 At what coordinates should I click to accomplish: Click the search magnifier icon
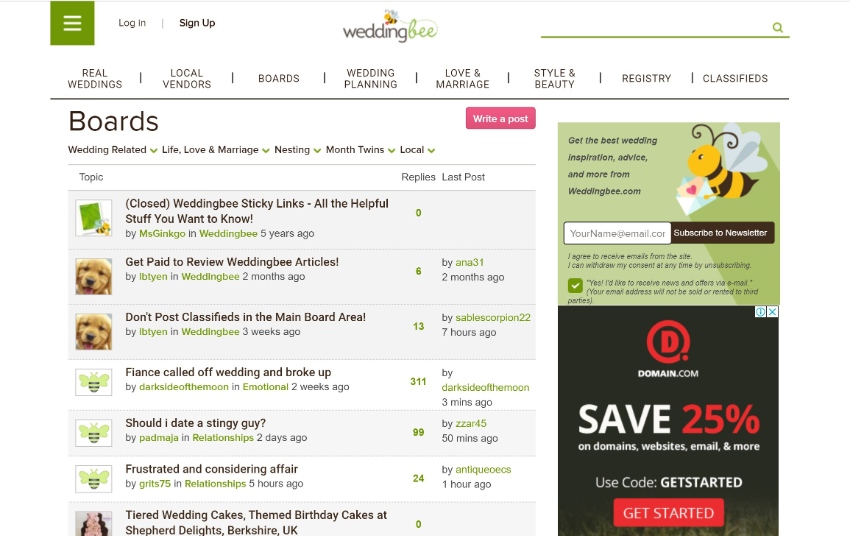click(777, 27)
